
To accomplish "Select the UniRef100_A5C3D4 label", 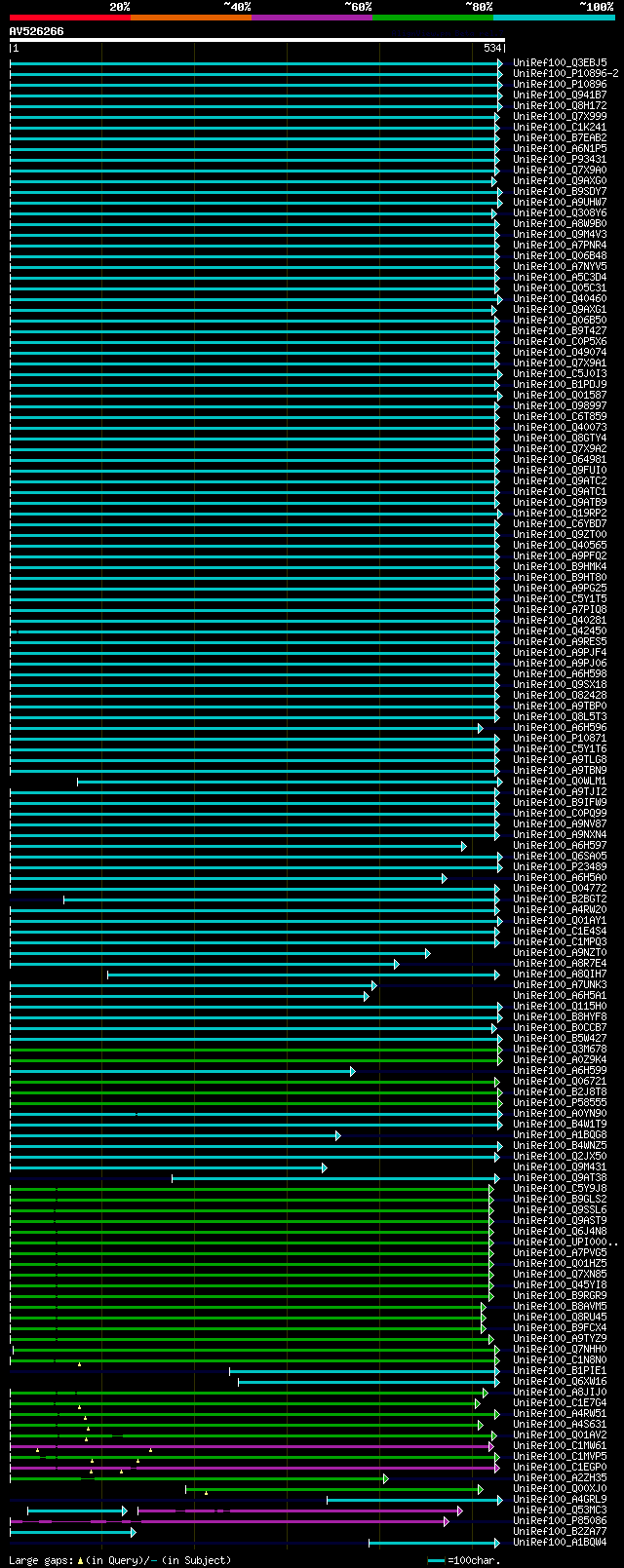I will coord(560,277).
